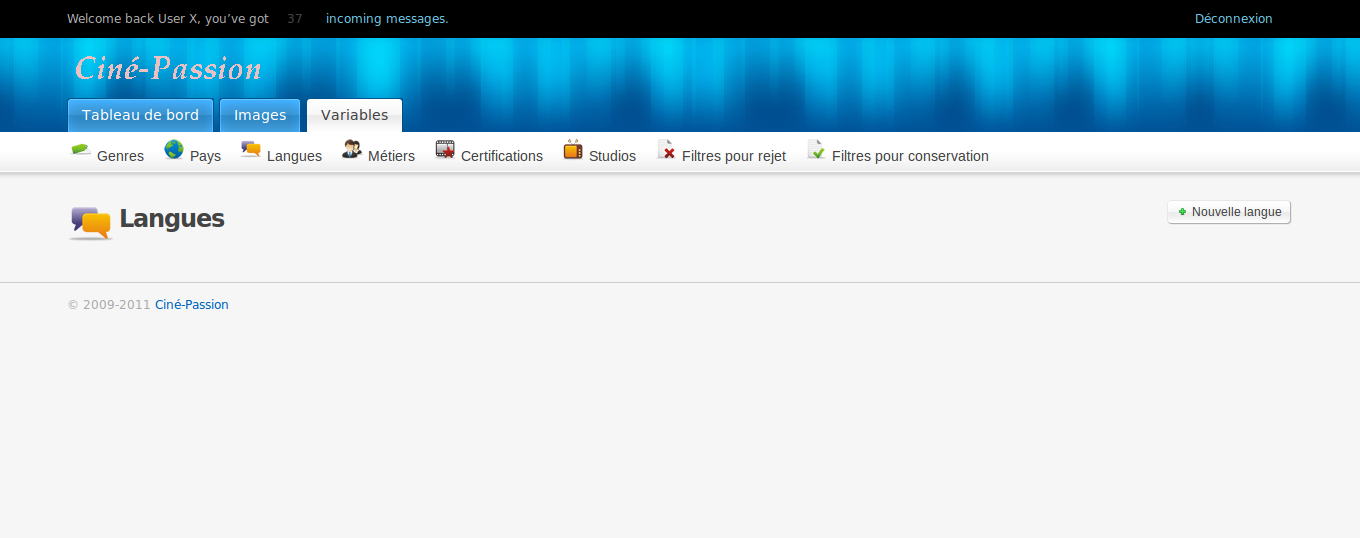Switch to the Images tab
Image resolution: width=1360 pixels, height=538 pixels.
[x=260, y=115]
